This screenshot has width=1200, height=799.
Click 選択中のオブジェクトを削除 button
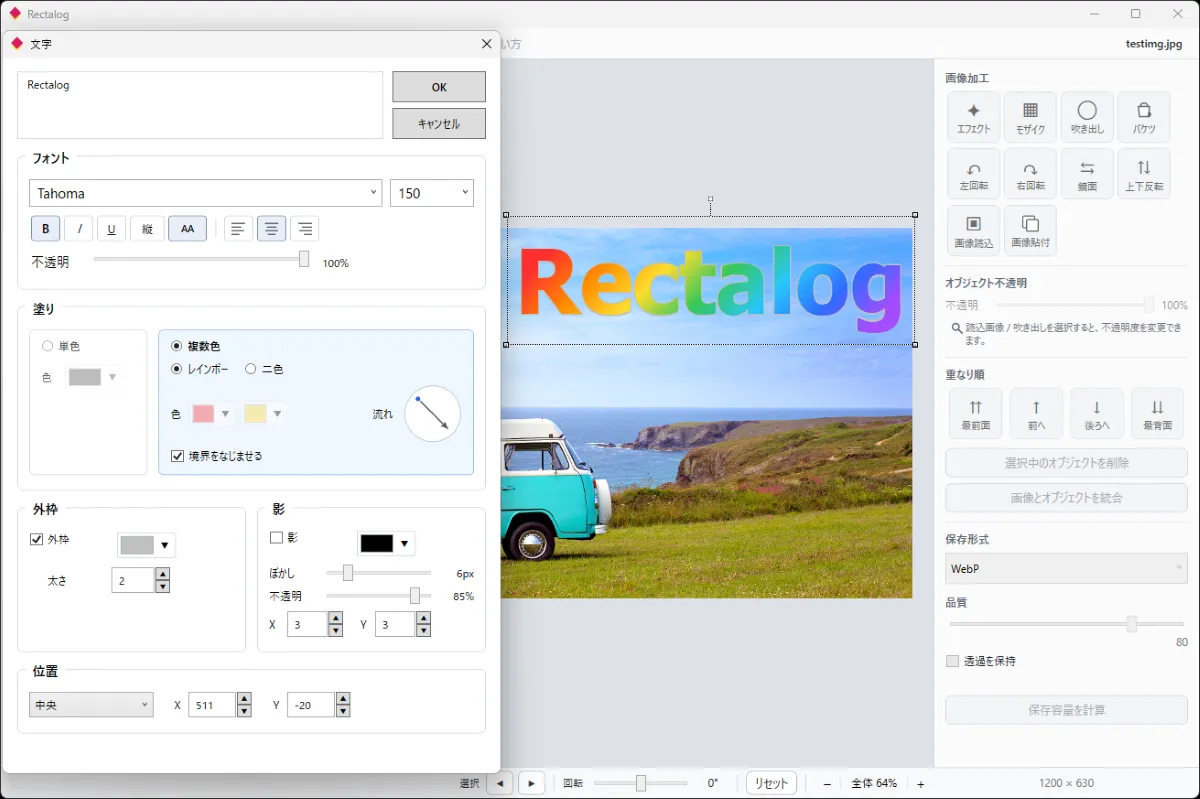[x=1066, y=464]
